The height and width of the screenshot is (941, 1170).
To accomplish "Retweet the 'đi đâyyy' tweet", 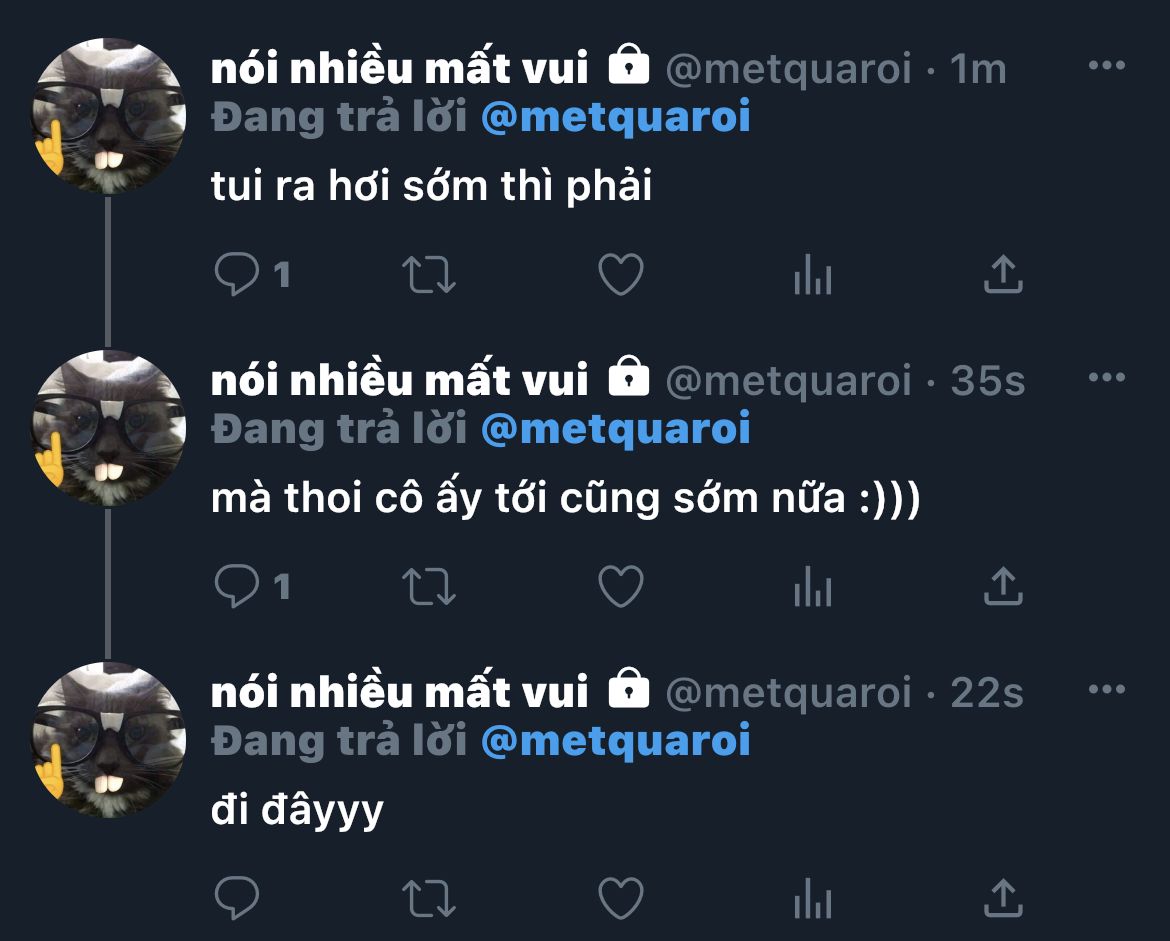I will click(429, 898).
